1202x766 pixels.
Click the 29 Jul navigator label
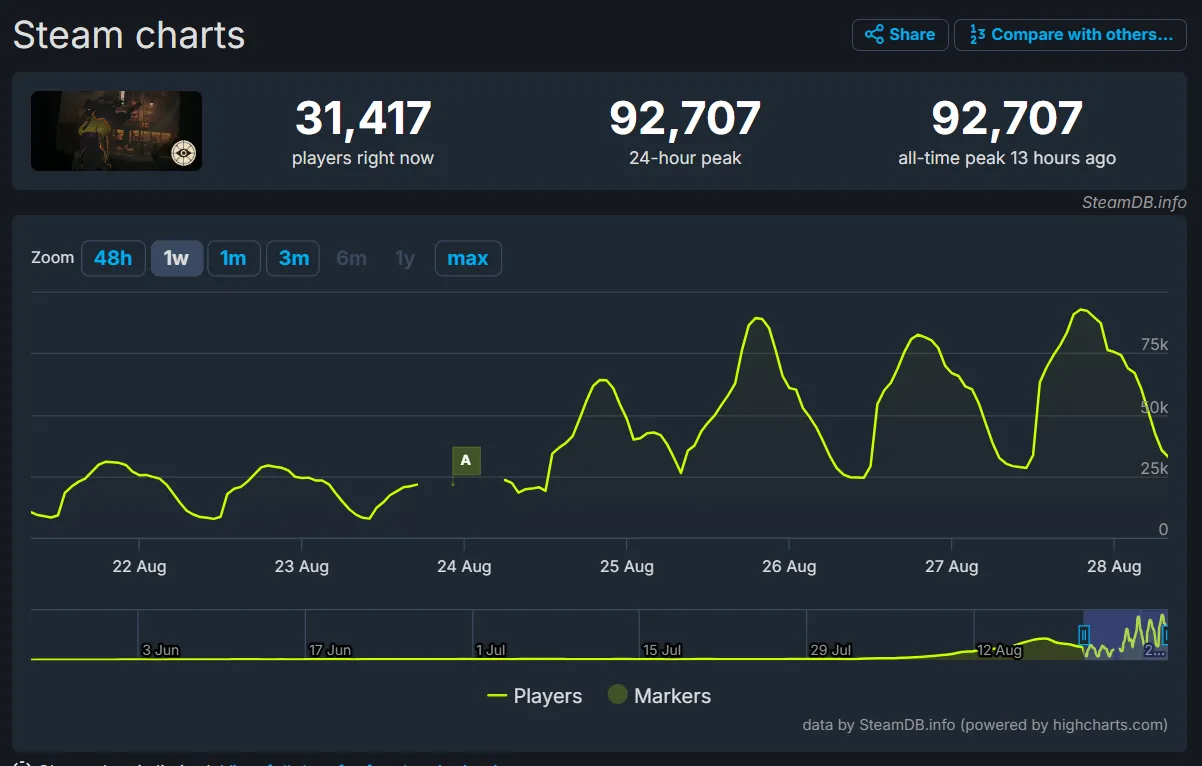(831, 650)
